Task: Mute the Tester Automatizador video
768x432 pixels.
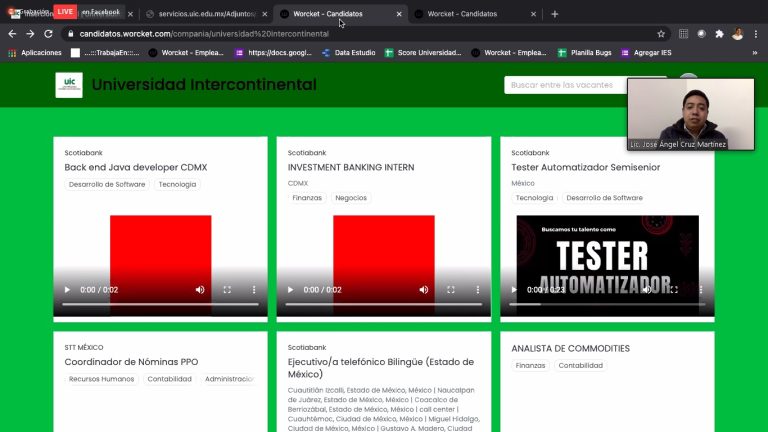Action: [647, 289]
